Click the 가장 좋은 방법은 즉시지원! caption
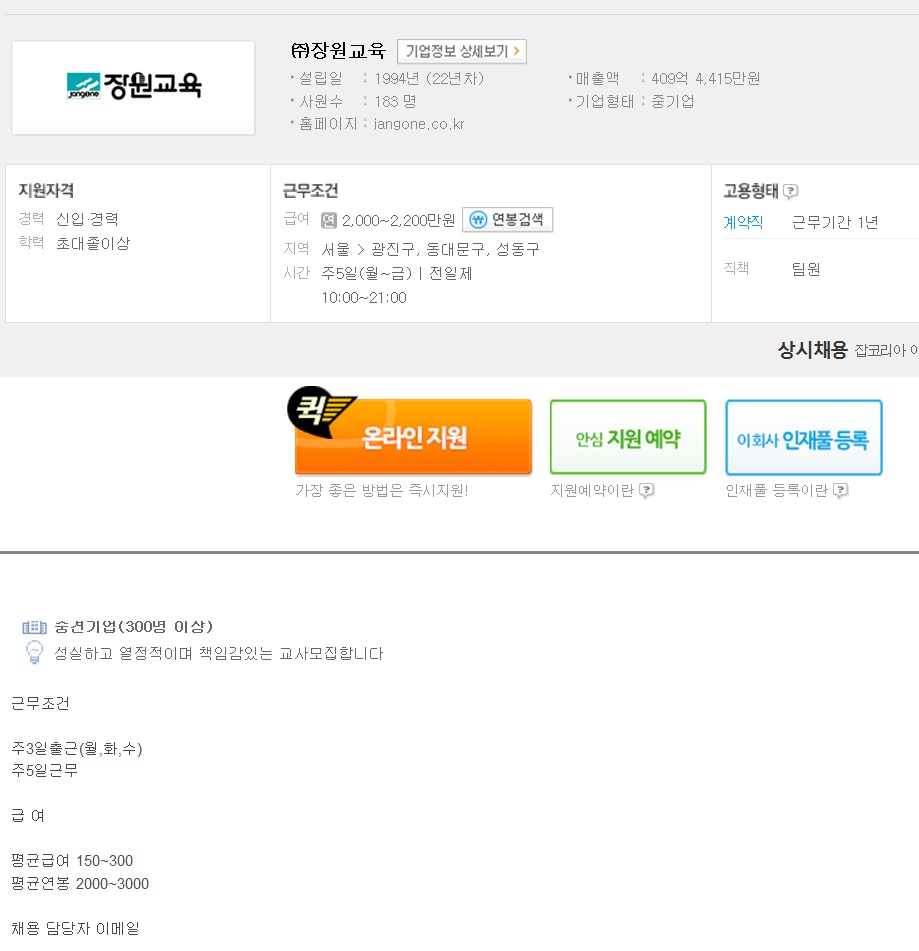Screen dimensions: 919x951 382,490
